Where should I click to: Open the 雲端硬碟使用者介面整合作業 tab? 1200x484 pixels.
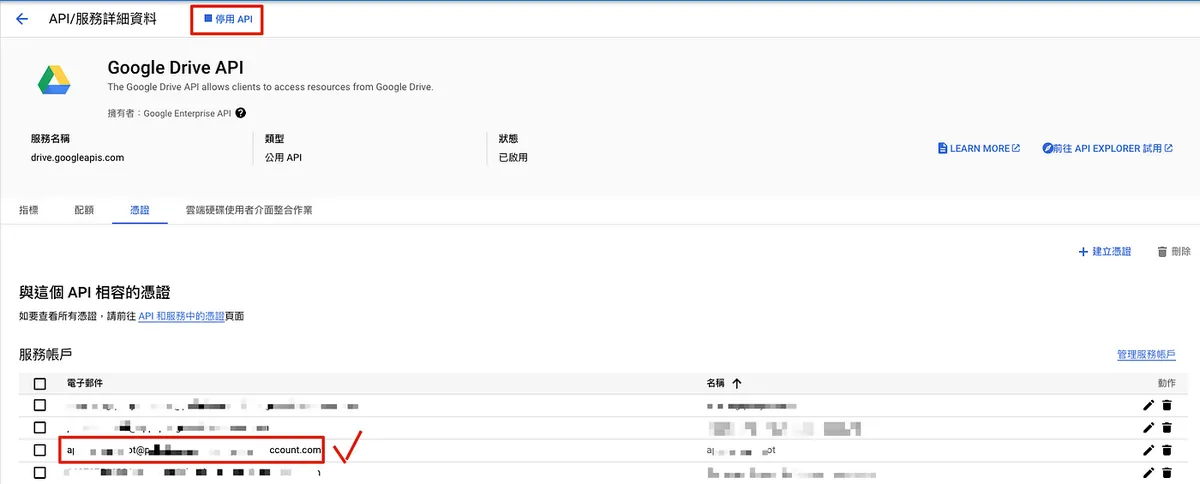[249, 210]
